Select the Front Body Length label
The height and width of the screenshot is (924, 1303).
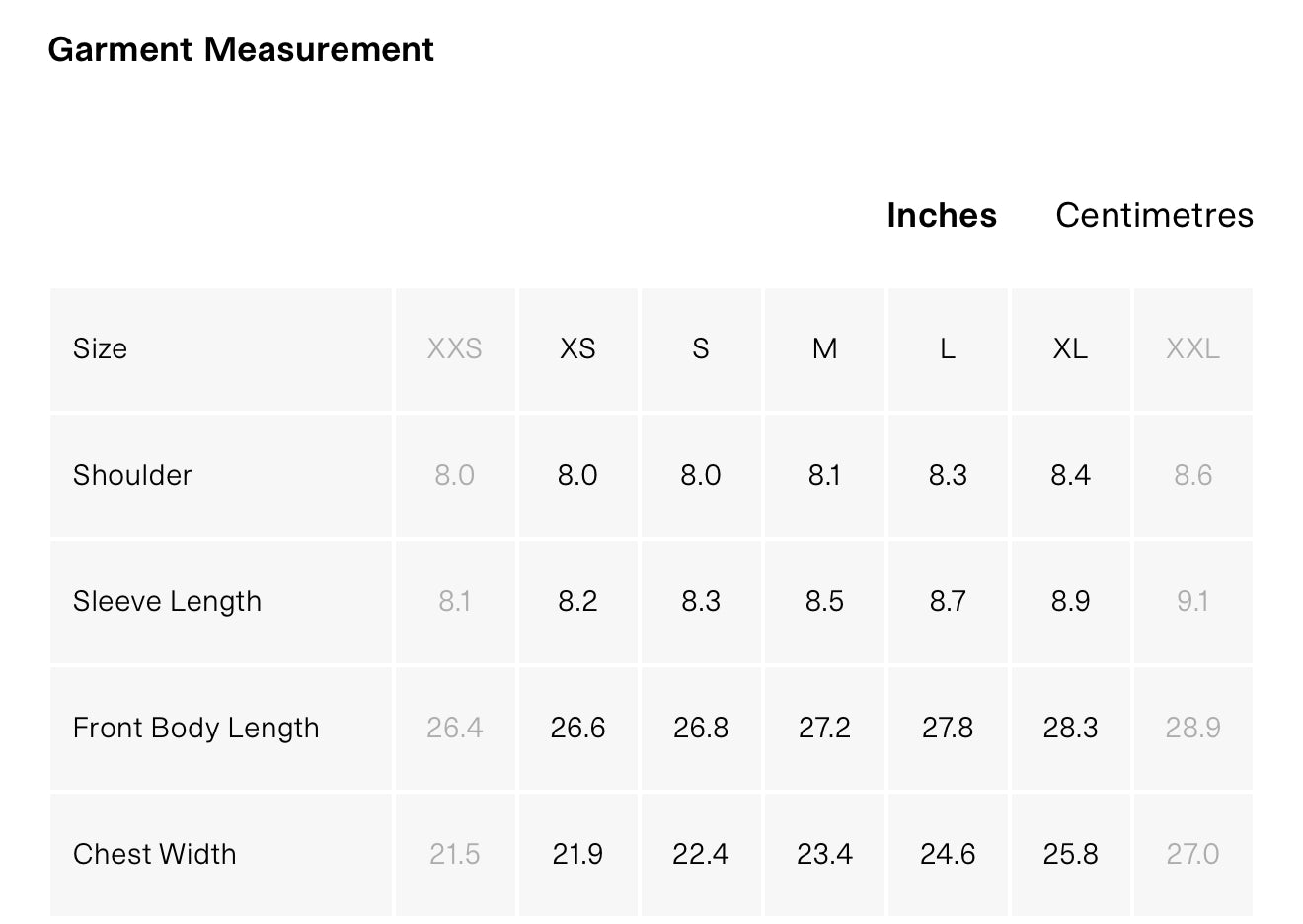(195, 728)
